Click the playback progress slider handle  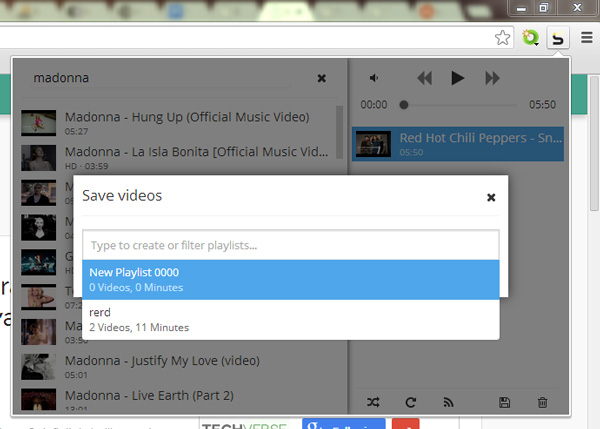tap(404, 105)
